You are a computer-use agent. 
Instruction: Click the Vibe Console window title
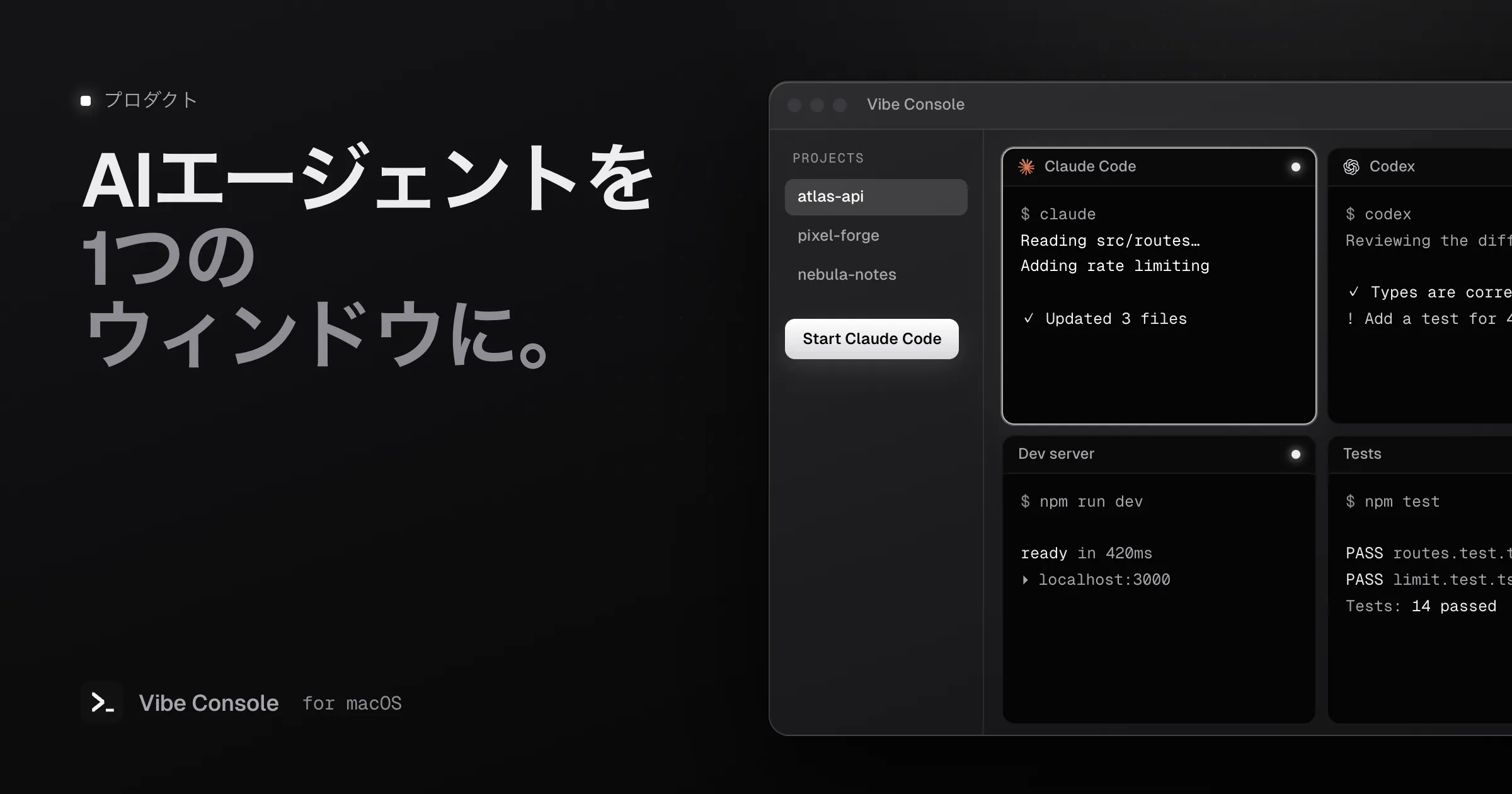(x=915, y=105)
